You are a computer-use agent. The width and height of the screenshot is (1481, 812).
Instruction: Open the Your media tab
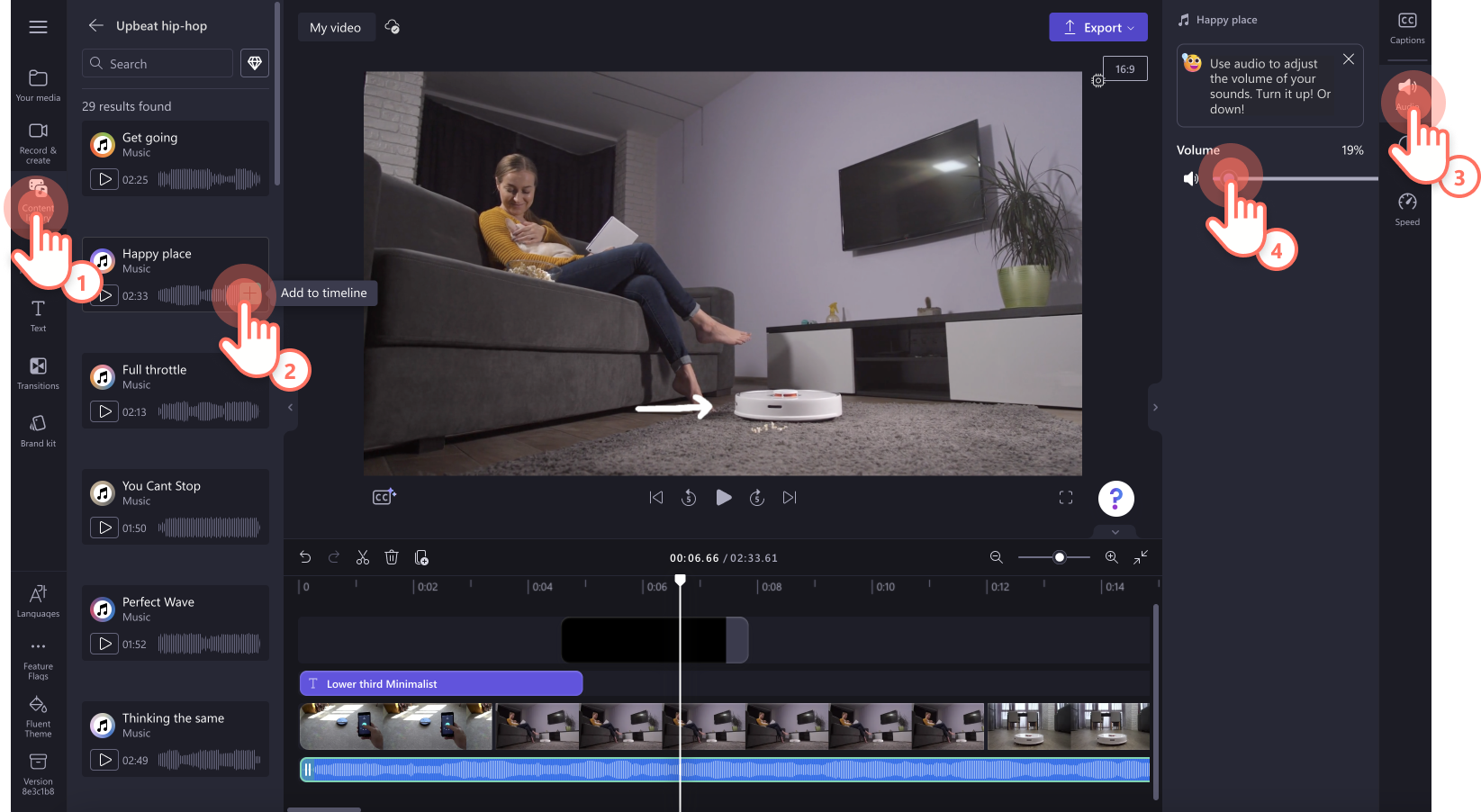click(x=38, y=86)
